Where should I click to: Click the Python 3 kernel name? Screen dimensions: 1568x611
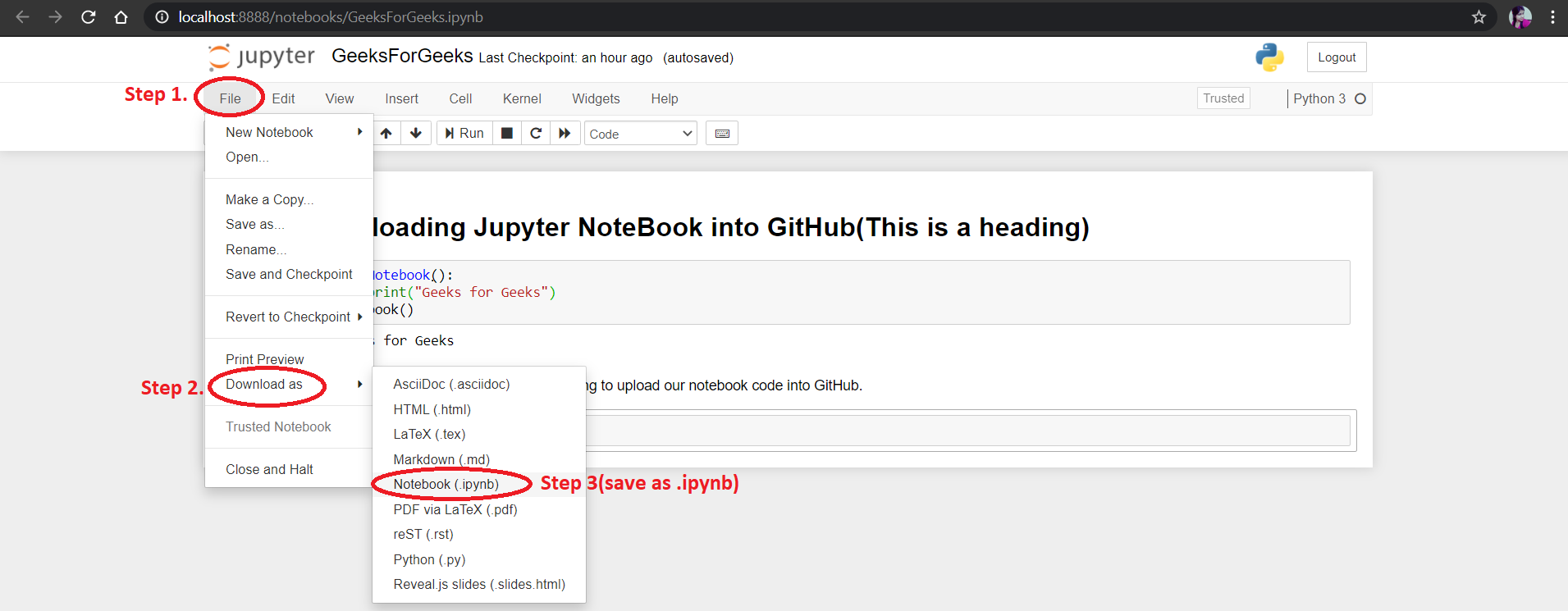(x=1319, y=98)
